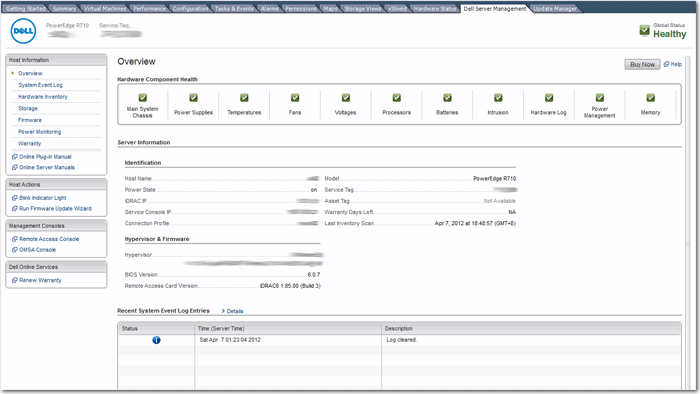Select the Processors health icon
This screenshot has height=394, width=700.
396,98
